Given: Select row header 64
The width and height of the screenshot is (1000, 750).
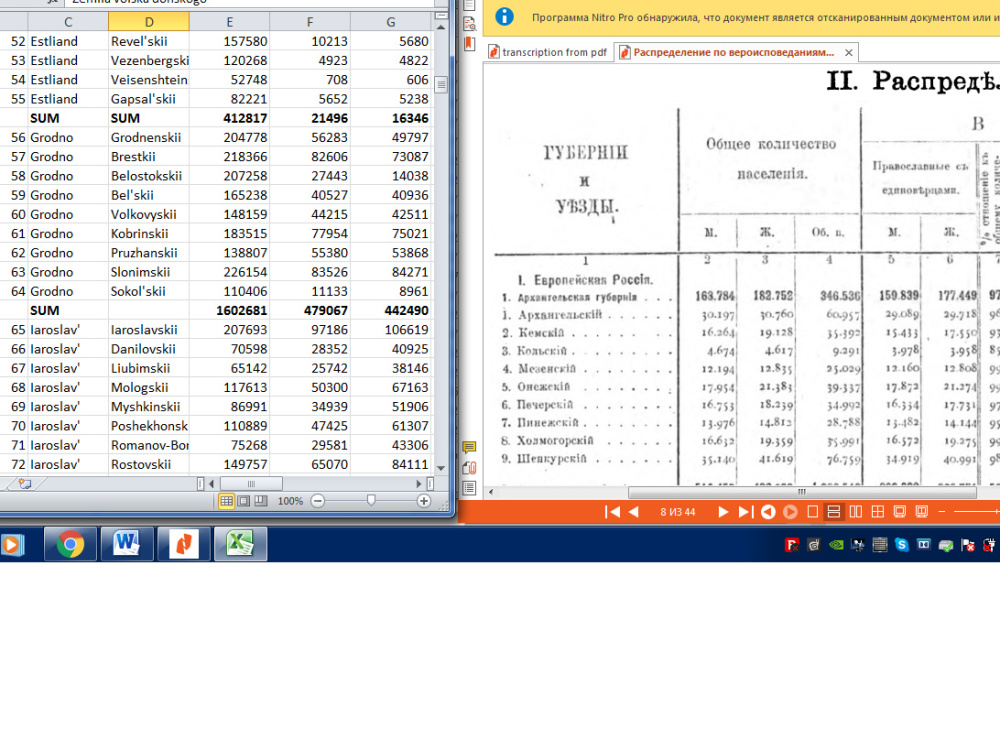Looking at the screenshot, I should tap(17, 291).
